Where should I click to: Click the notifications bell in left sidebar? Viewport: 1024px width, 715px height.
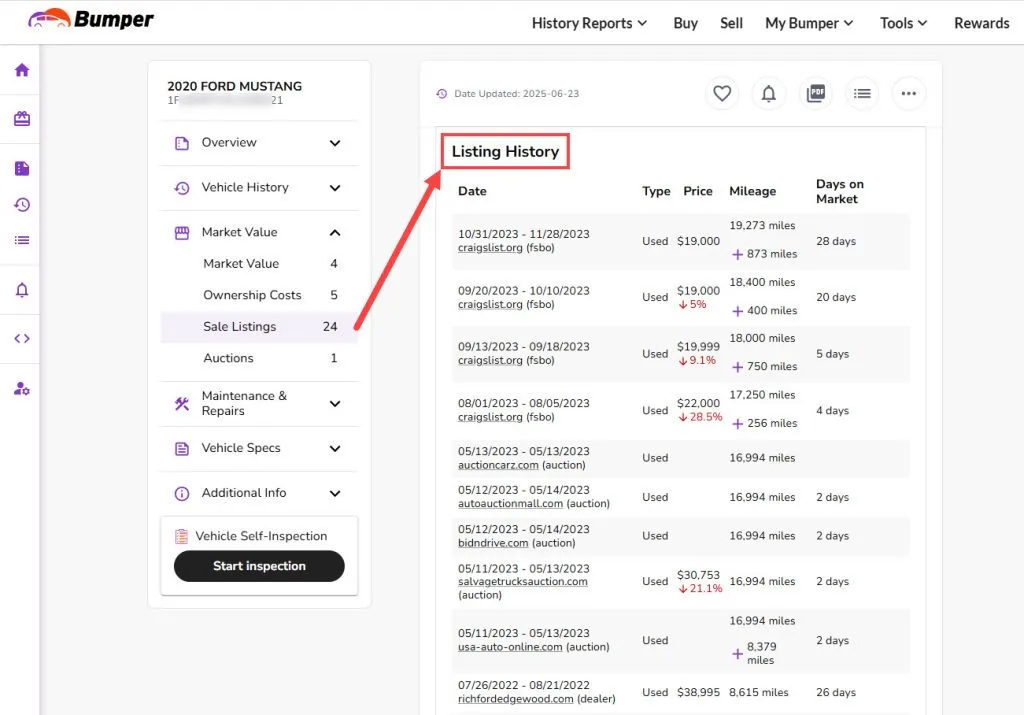[x=22, y=290]
